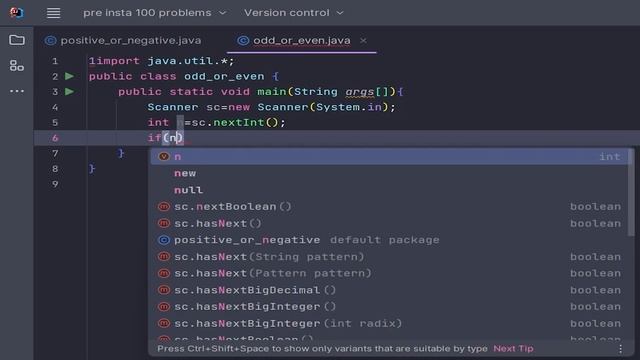The width and height of the screenshot is (640, 360).
Task: Run class odd_or_even from line 2 gutter
Action: click(x=69, y=76)
